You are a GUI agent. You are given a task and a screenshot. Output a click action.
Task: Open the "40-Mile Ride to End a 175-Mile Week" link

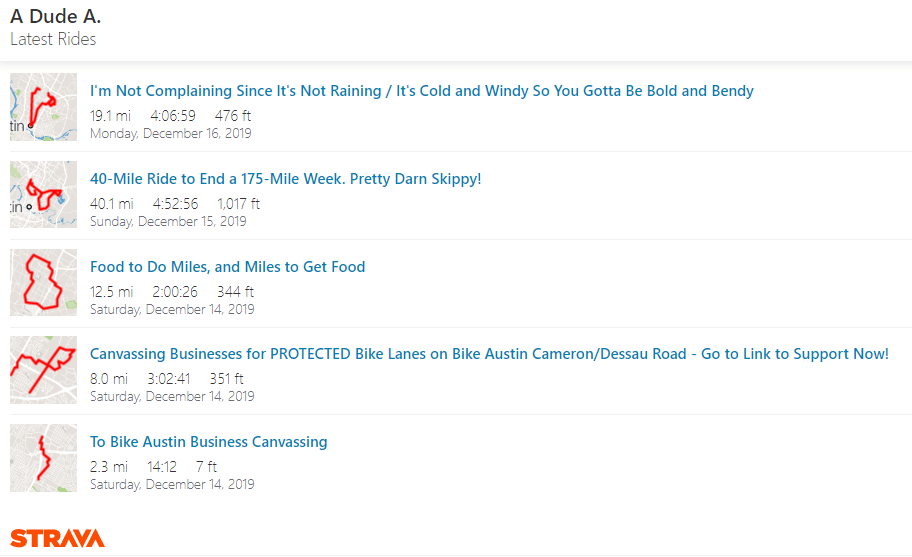tap(285, 179)
